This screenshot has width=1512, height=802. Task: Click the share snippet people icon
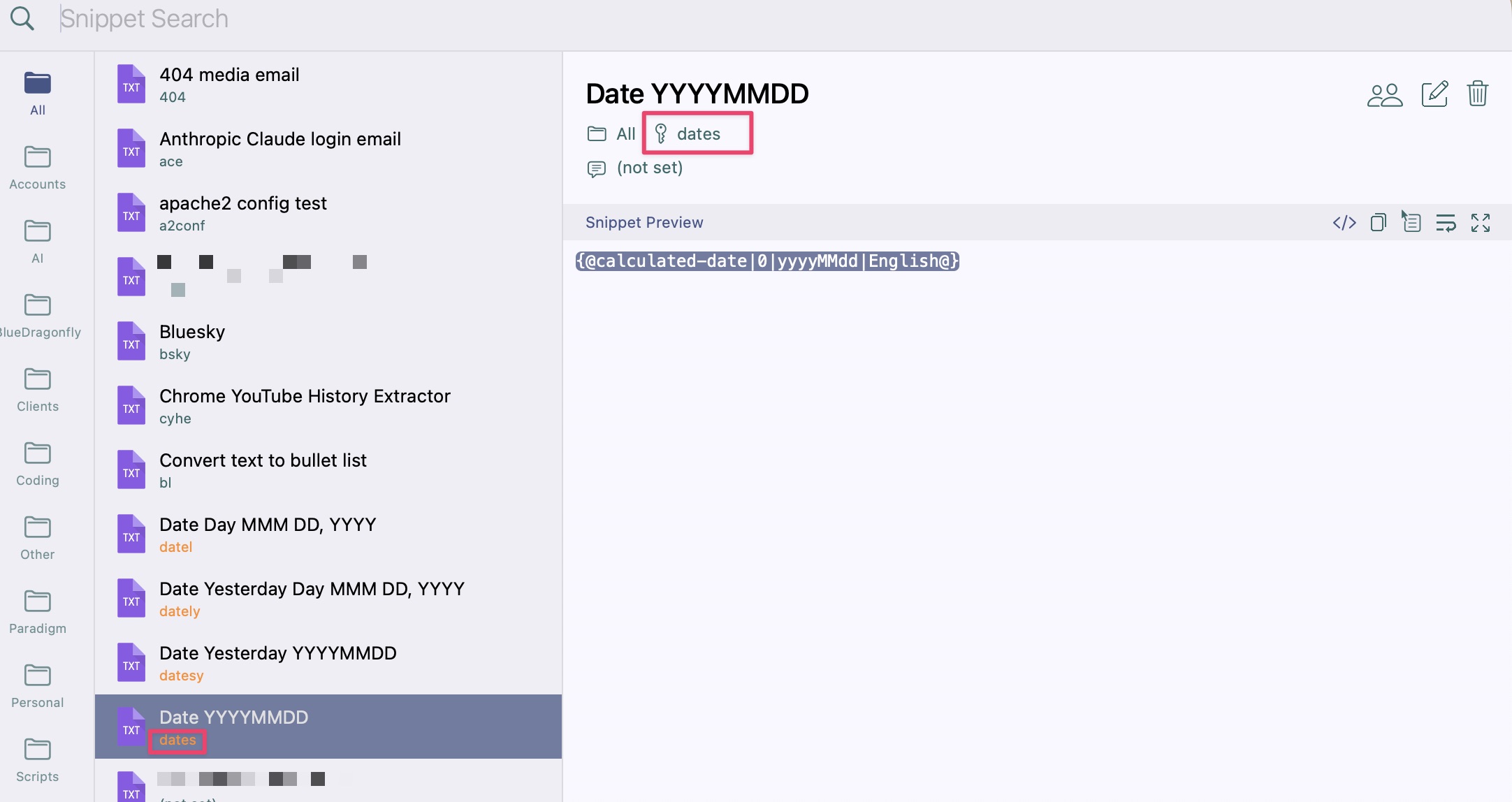tap(1384, 95)
